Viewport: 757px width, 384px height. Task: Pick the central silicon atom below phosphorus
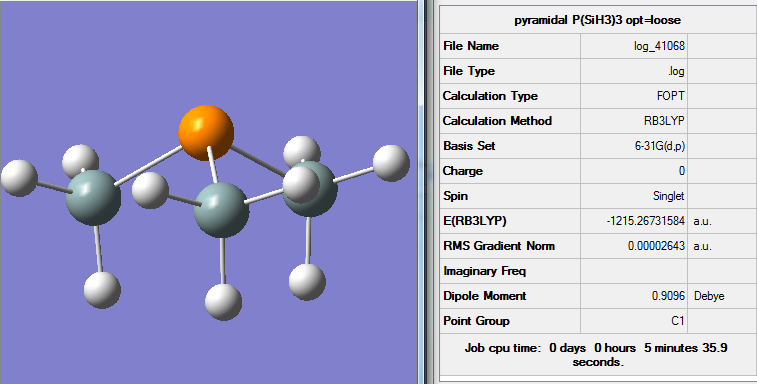(x=222, y=210)
